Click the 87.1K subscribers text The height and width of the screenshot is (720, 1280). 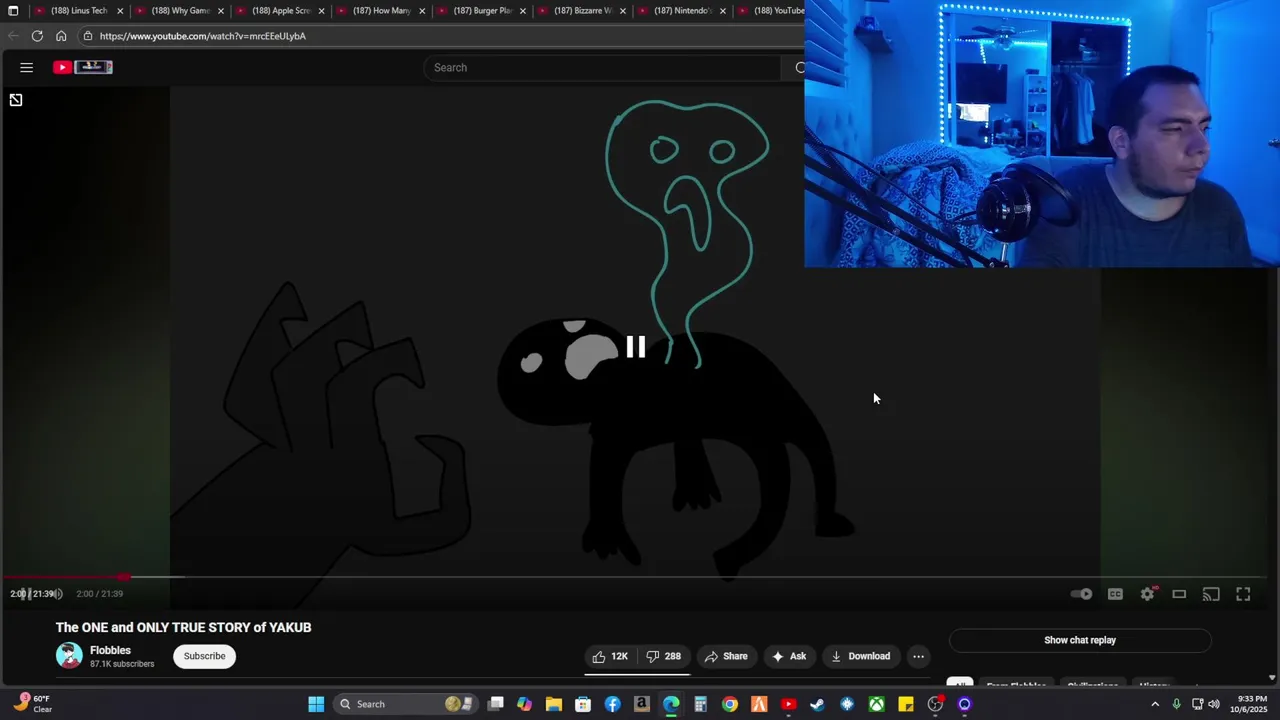point(122,664)
